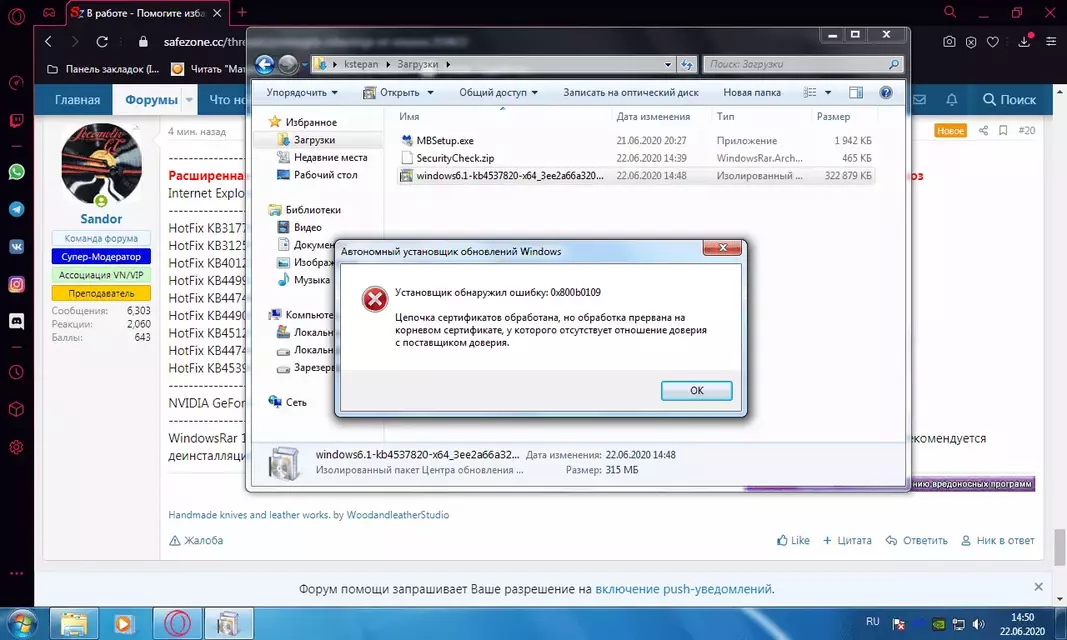This screenshot has width=1067, height=640.
Task: Click the Explorer search field Поиск: Загрузки
Action: (803, 64)
